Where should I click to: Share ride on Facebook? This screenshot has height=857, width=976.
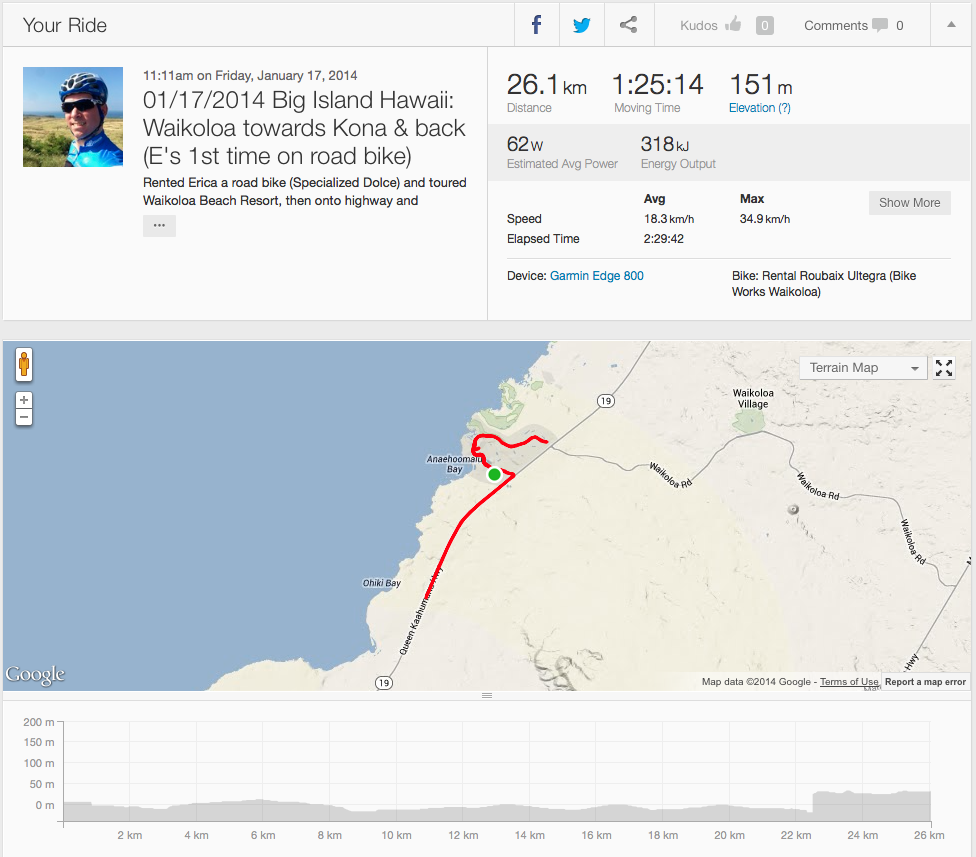[x=537, y=25]
